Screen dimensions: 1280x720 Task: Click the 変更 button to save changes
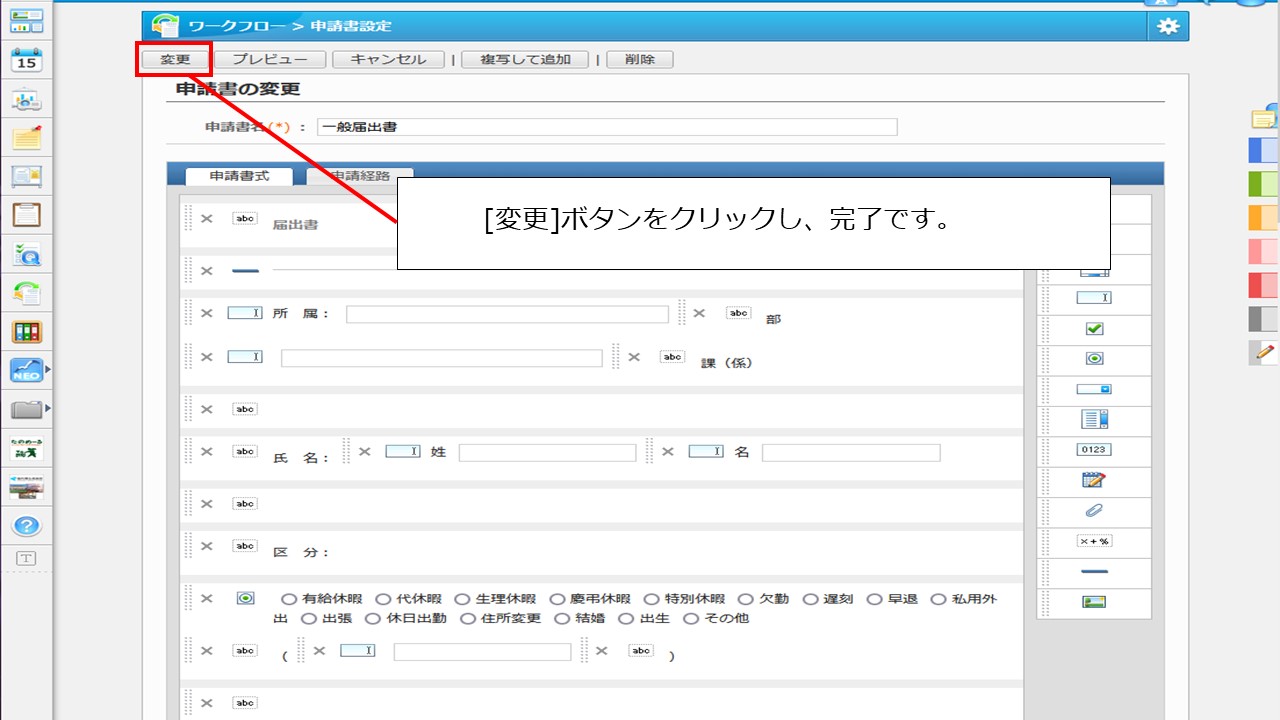click(x=174, y=59)
